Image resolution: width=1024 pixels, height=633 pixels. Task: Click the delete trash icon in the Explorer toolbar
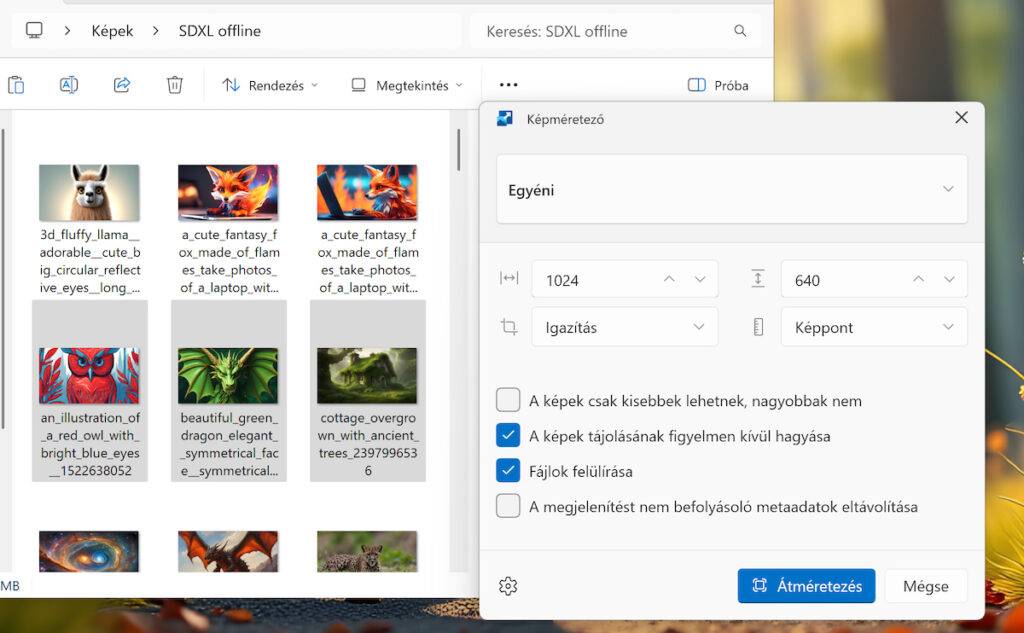pos(174,85)
